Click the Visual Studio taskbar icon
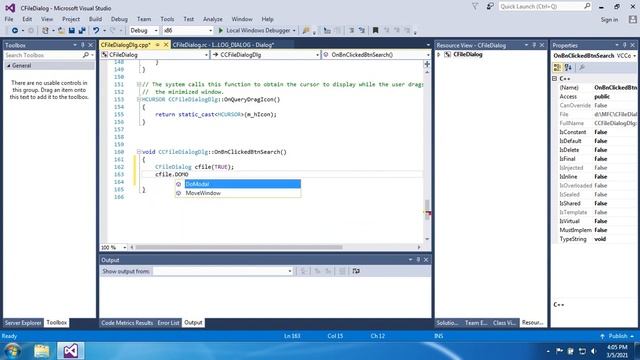Image resolution: width=640 pixels, height=360 pixels. click(70, 351)
